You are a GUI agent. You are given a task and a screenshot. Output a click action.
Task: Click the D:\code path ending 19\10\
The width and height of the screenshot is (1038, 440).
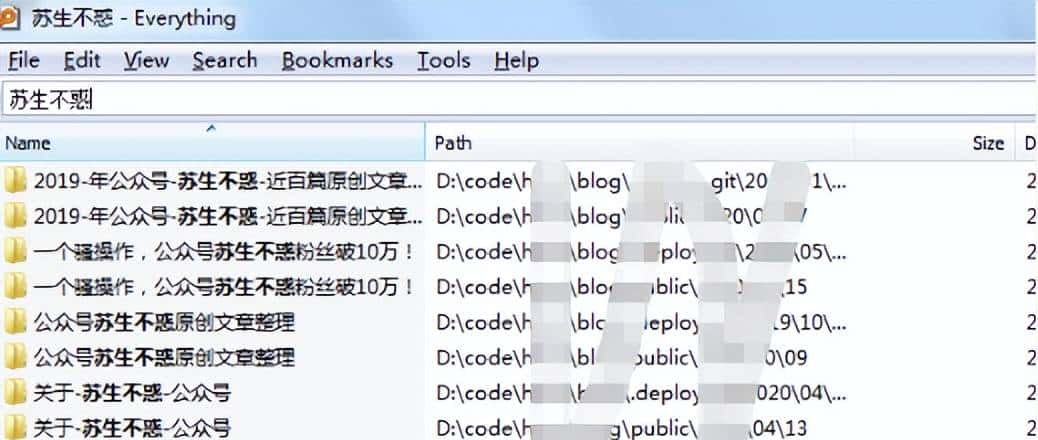click(x=641, y=322)
